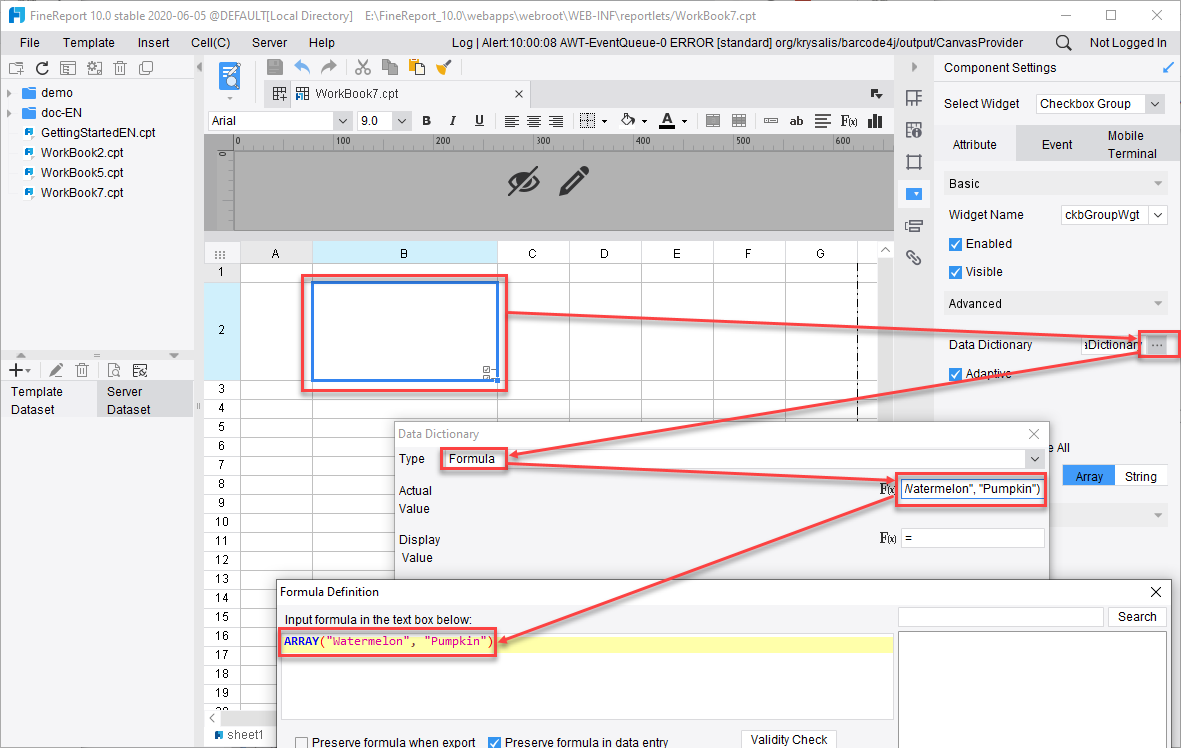The image size is (1181, 748).
Task: Switch to the Event tab
Action: coord(1056,144)
